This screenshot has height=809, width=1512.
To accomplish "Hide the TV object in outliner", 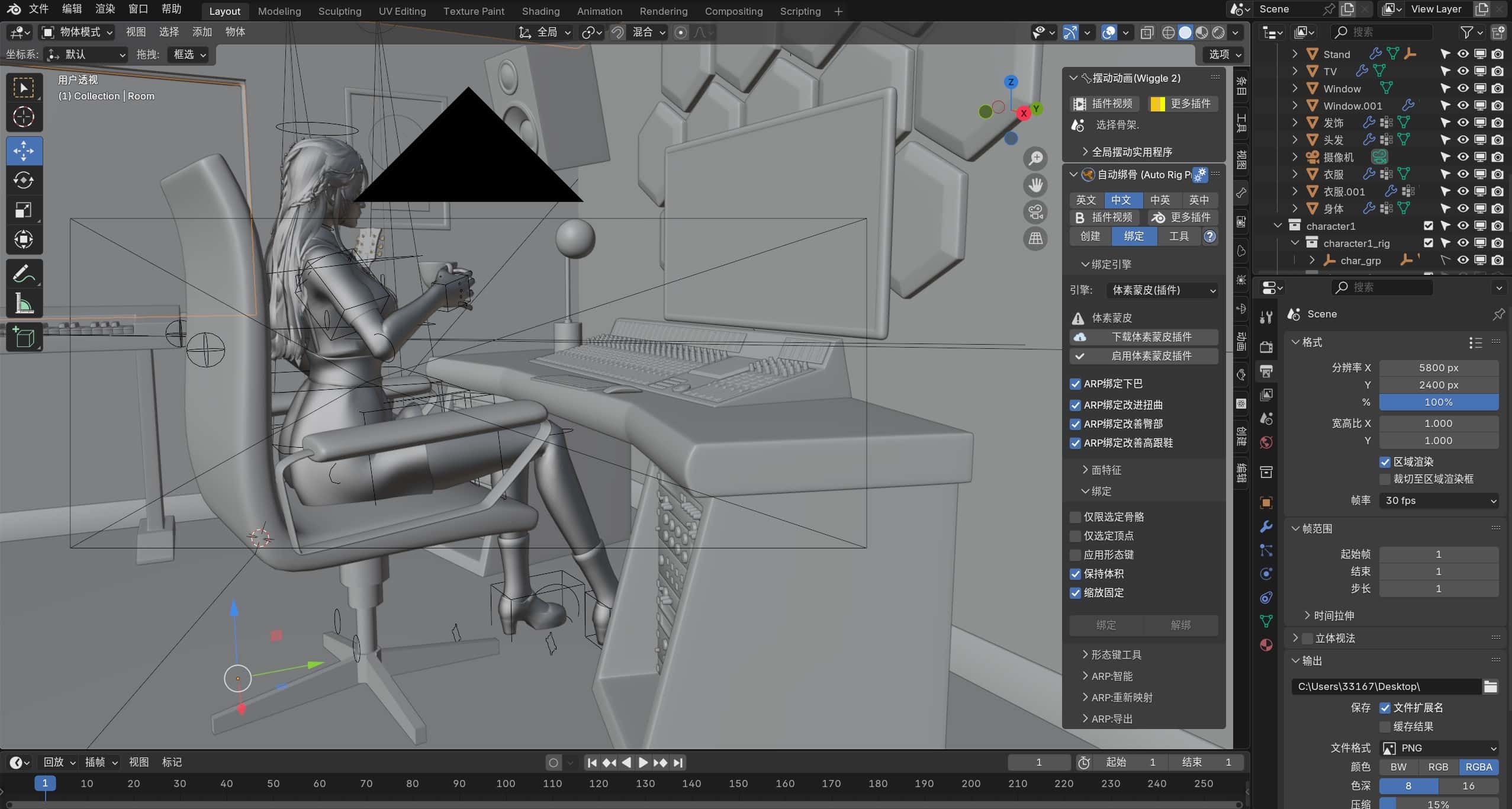I will tap(1463, 71).
